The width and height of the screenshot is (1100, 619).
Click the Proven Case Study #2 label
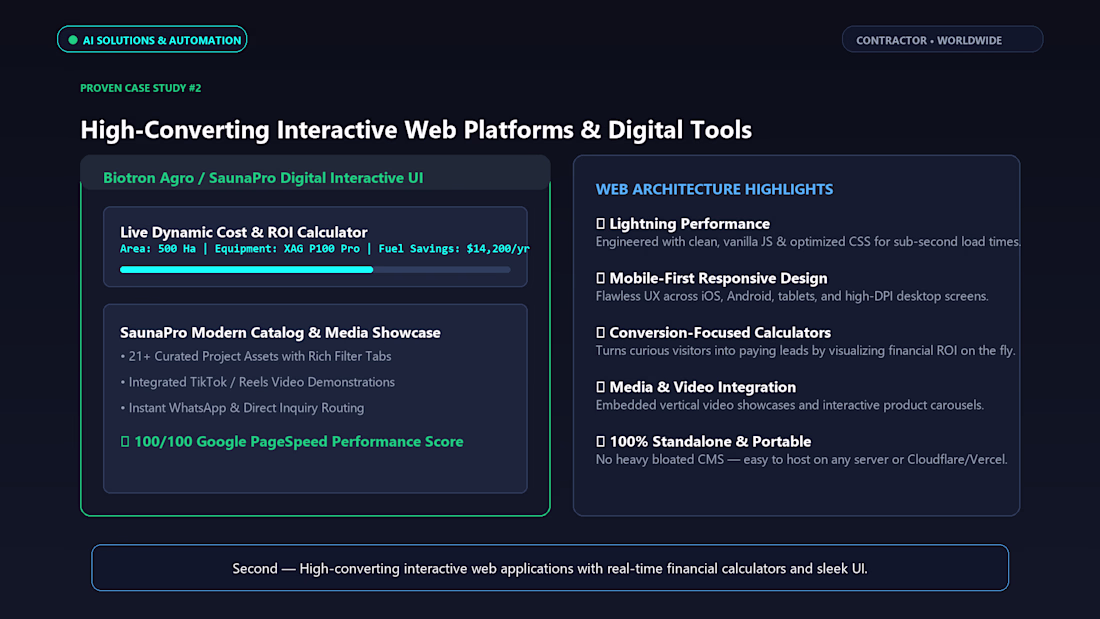coord(140,88)
